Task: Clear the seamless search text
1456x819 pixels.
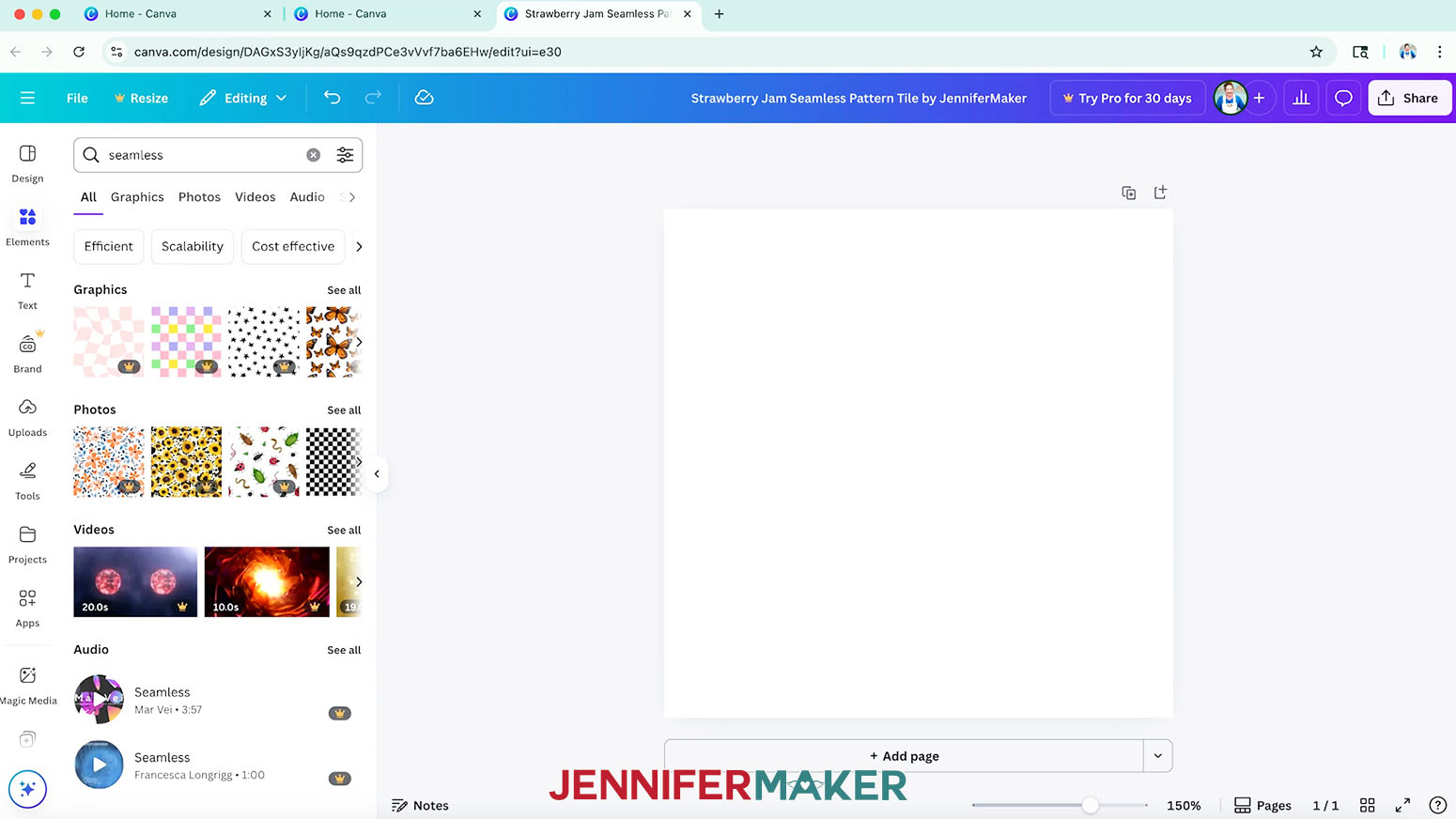Action: (314, 155)
